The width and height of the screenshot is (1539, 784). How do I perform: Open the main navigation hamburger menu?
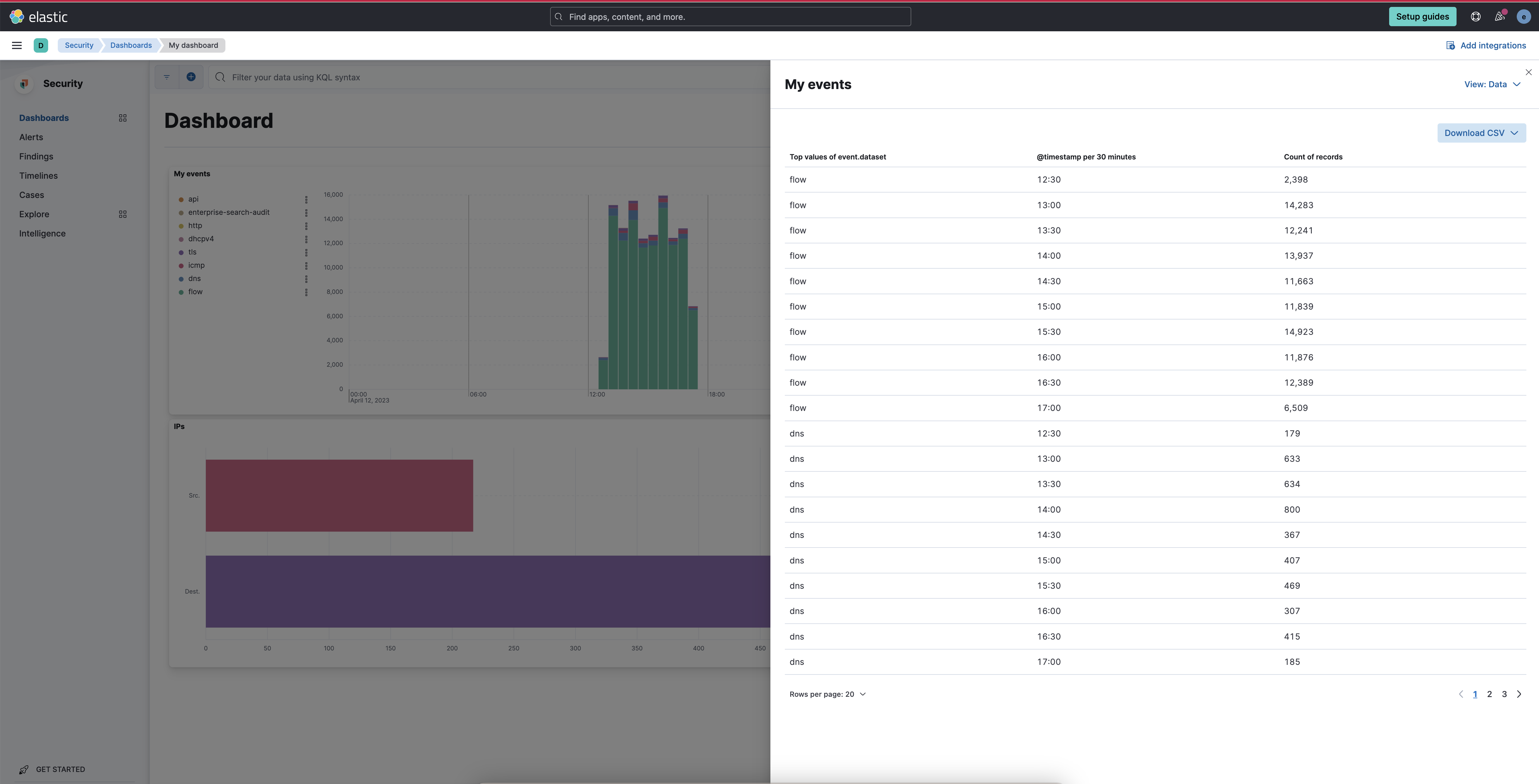[16, 45]
